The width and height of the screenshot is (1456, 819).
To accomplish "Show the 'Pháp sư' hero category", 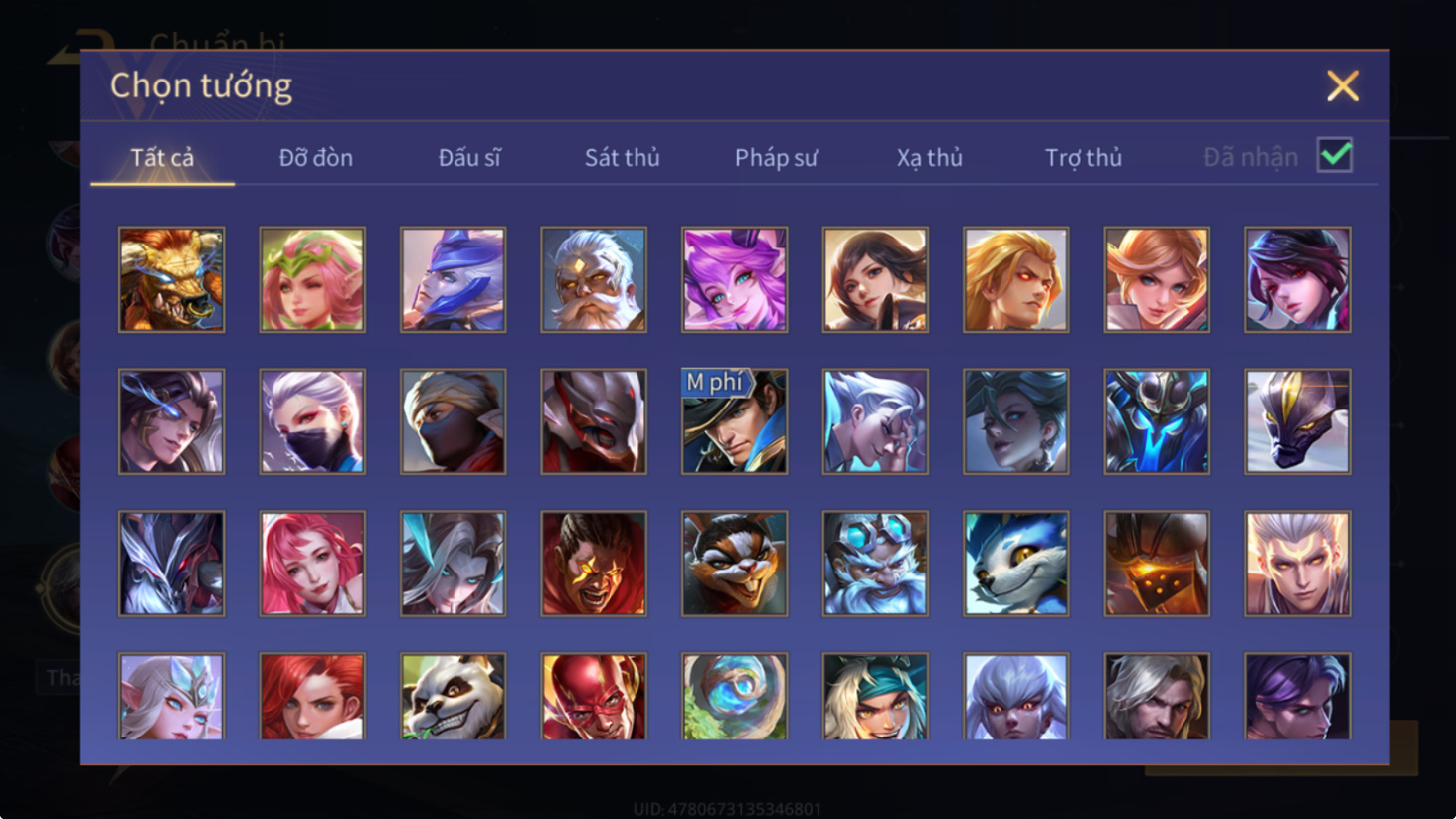I will coord(776,157).
